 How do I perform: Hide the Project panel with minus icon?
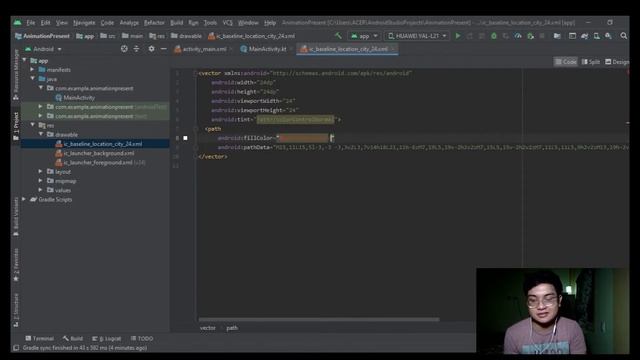(x=163, y=49)
